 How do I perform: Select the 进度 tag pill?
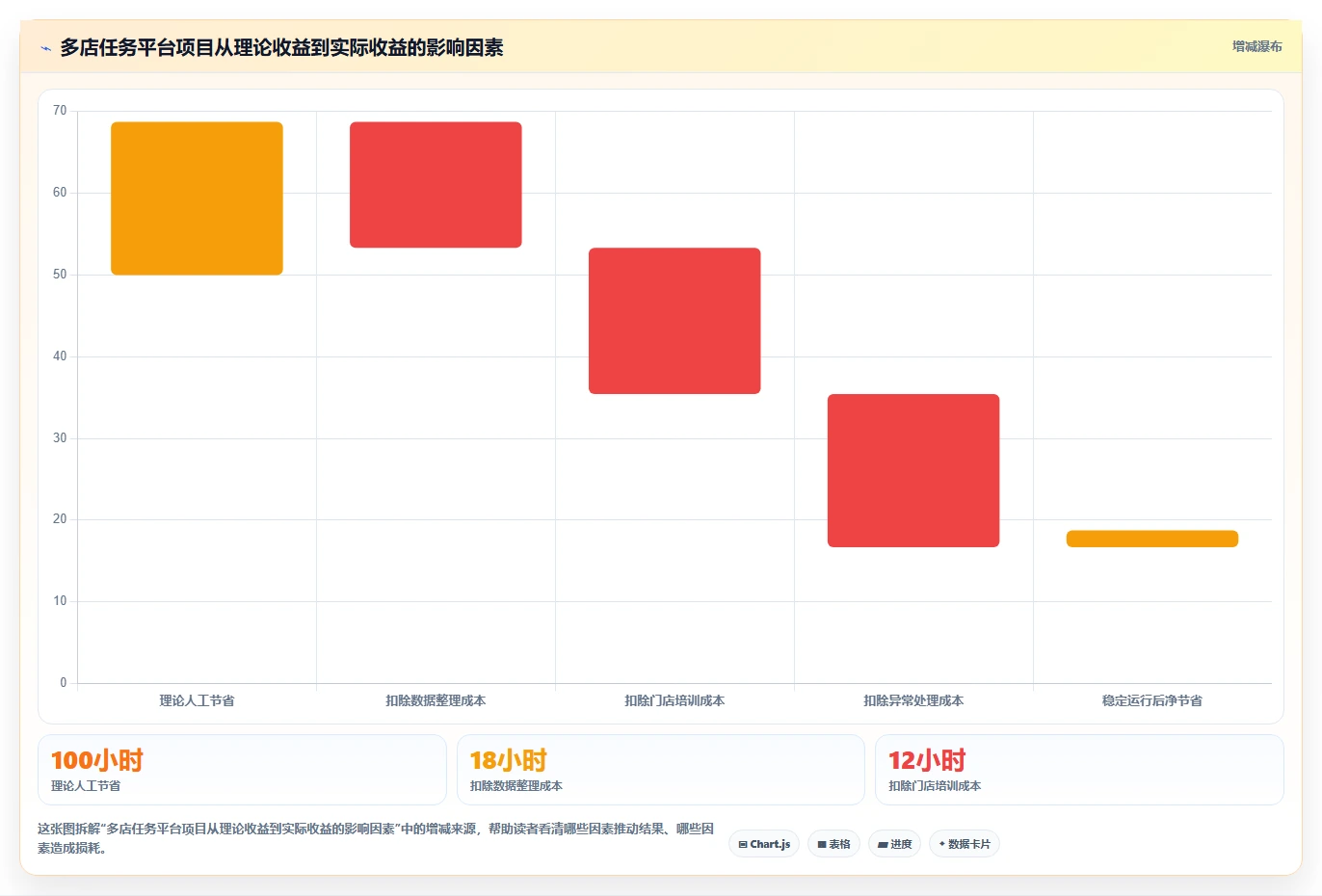coord(894,844)
